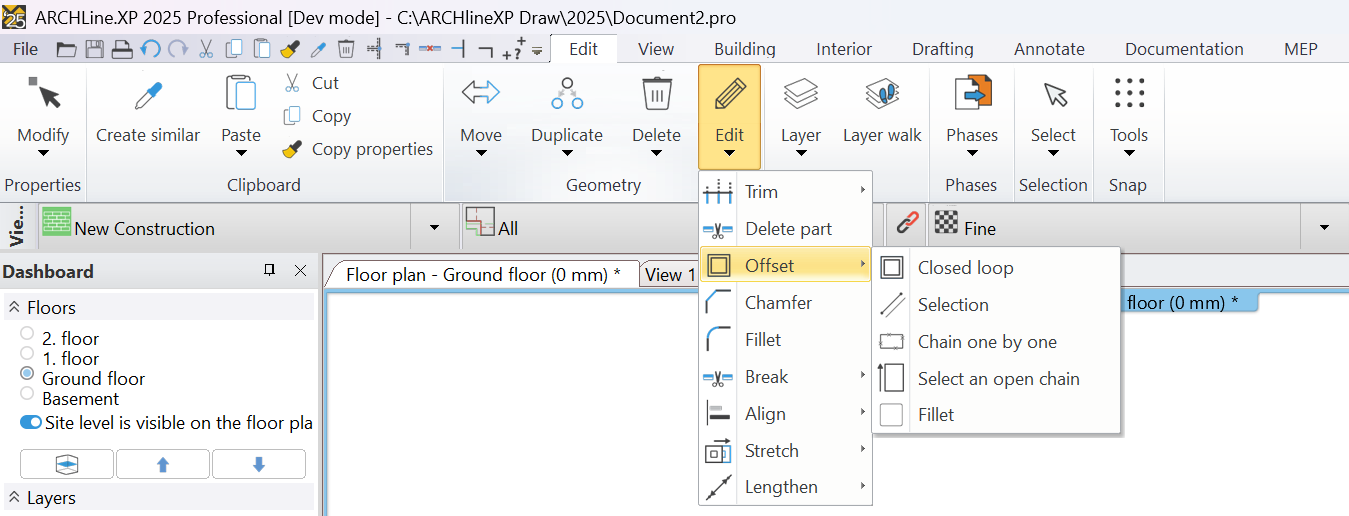Screen dimensions: 1349x516
Task: Select the Basement floor radio button
Action: point(27,393)
